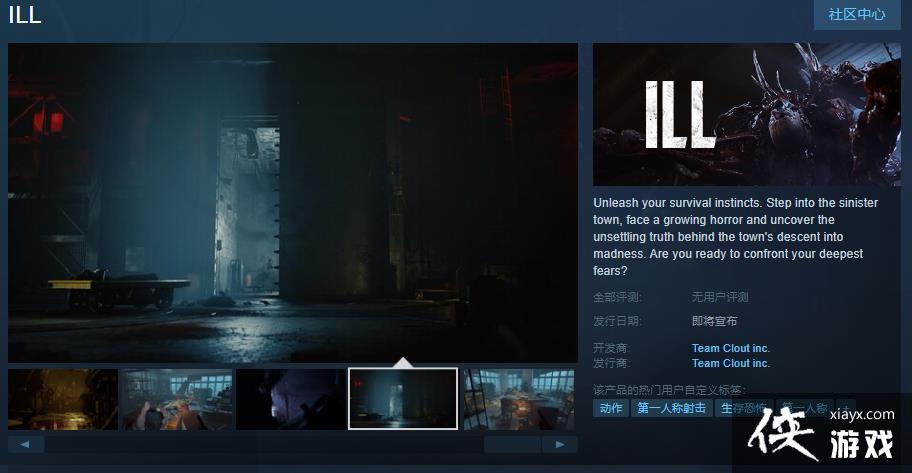Open publisher link Team Clout inc.

(x=731, y=363)
